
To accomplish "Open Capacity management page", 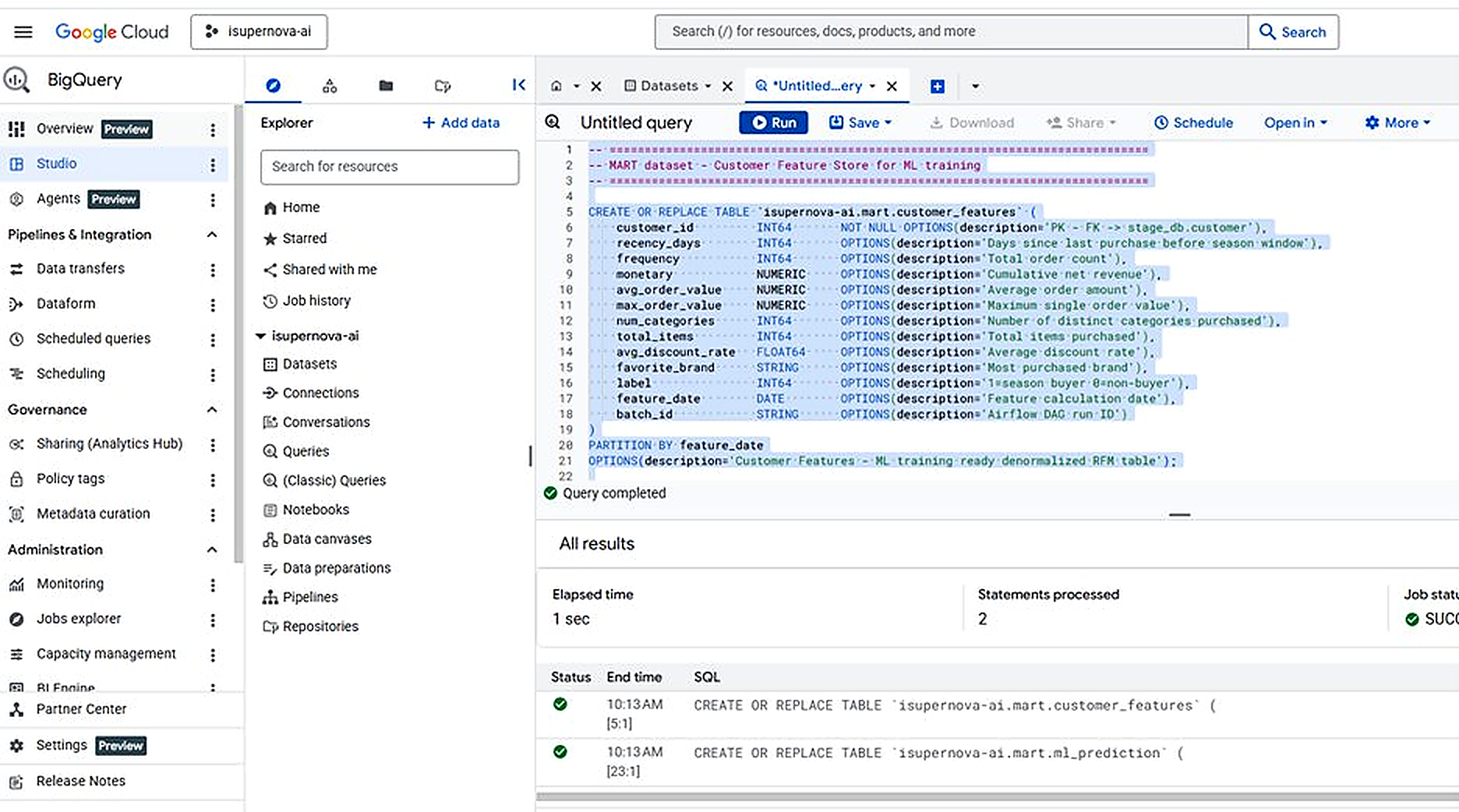I will point(106,654).
